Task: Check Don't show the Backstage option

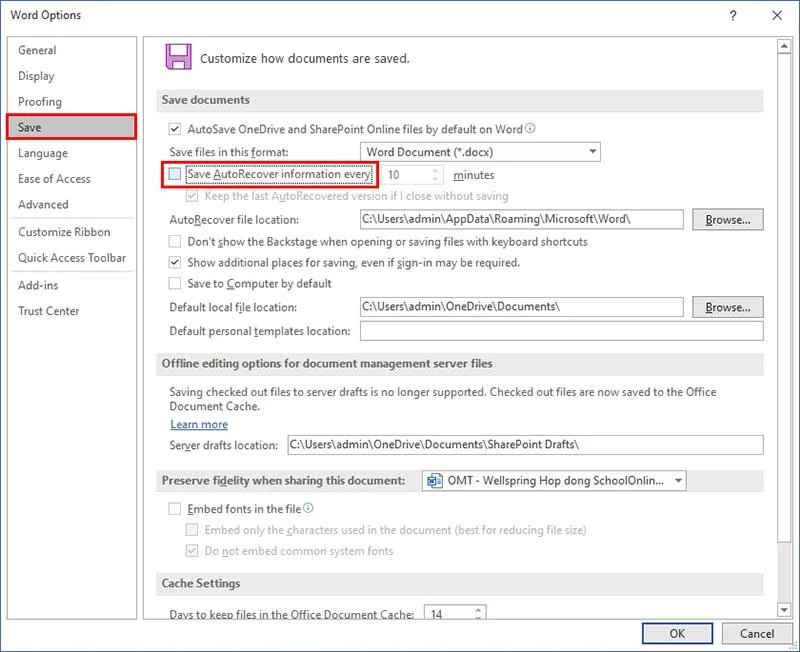Action: pos(174,241)
